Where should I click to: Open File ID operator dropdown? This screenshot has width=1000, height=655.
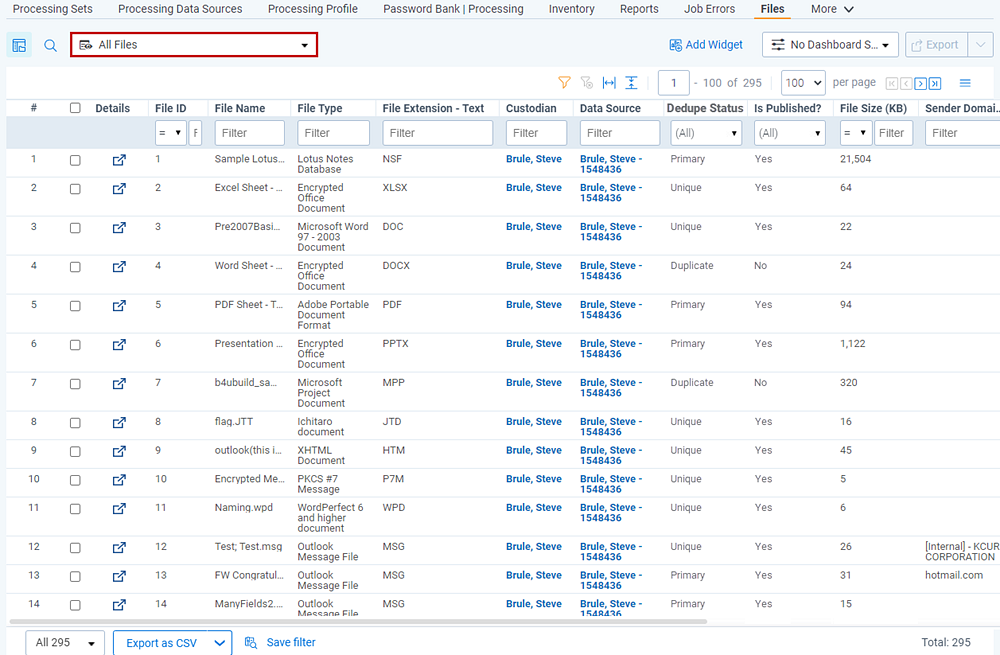pos(170,133)
